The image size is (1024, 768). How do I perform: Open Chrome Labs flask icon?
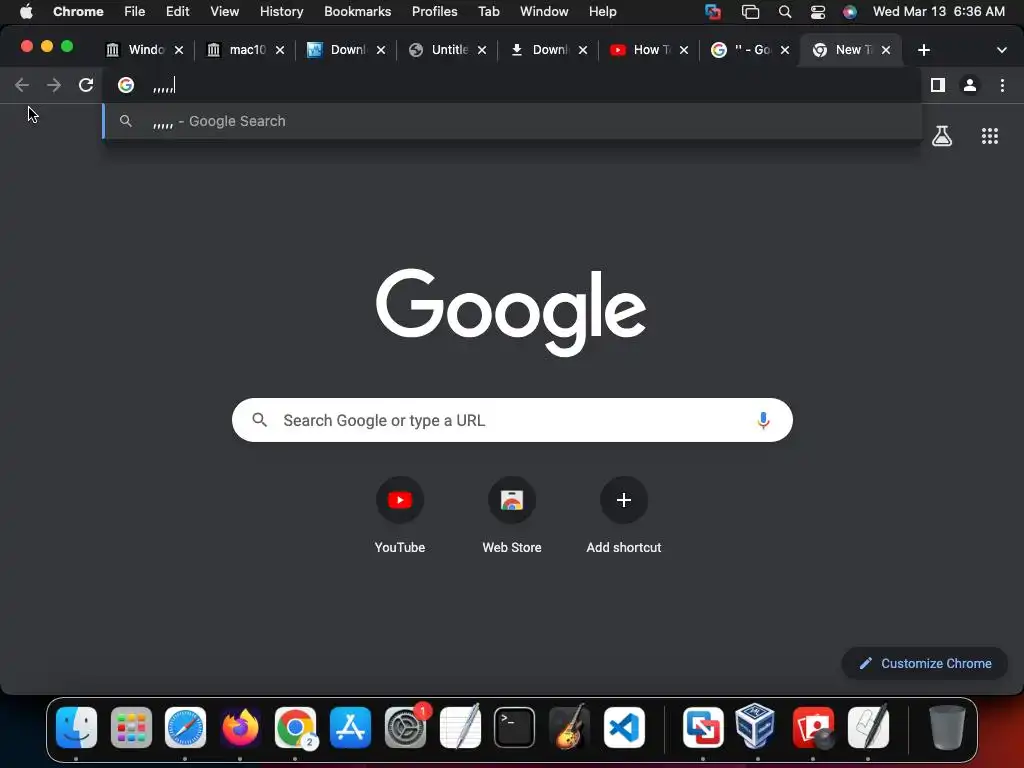[942, 136]
